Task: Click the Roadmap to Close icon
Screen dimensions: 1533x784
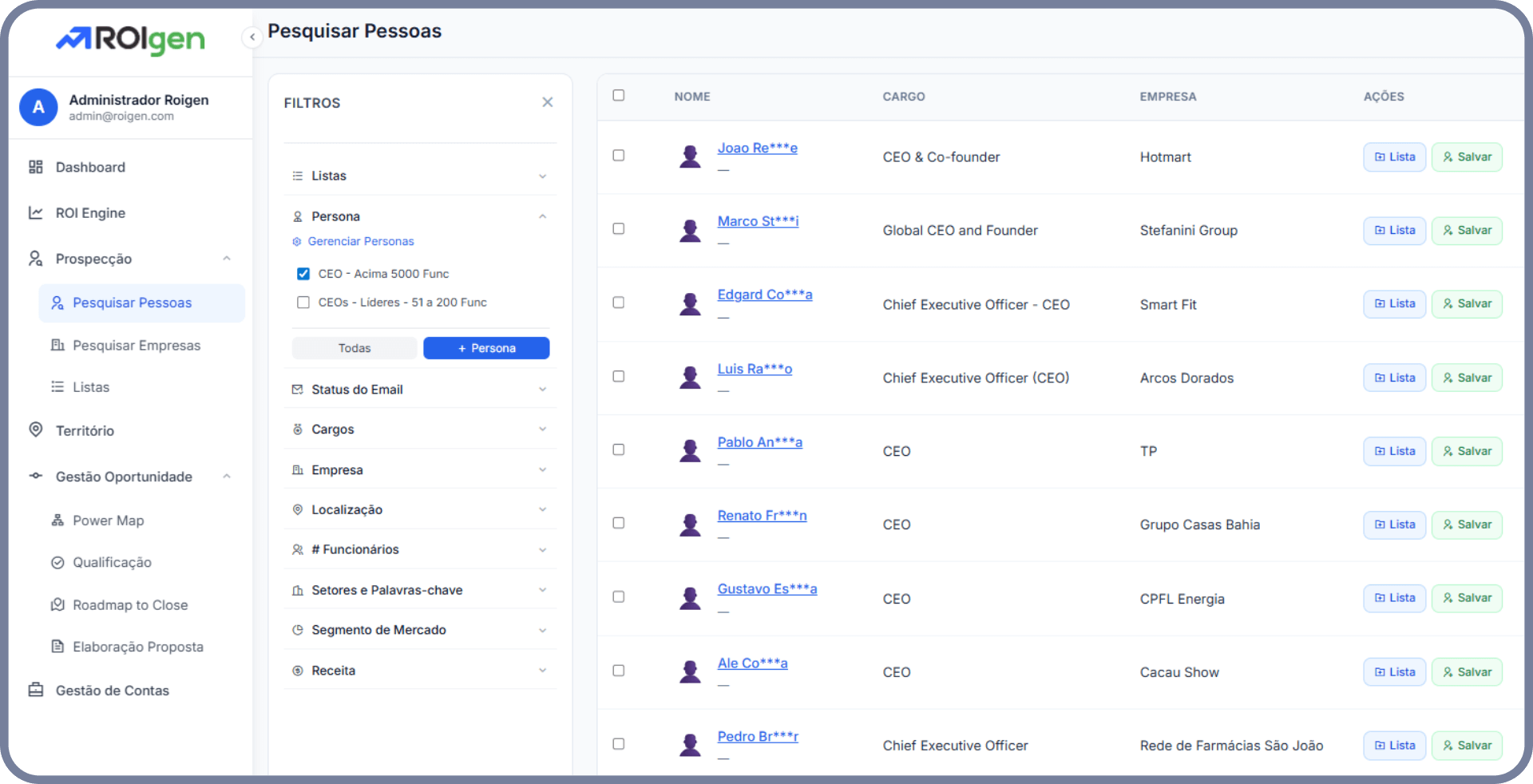Action: 57,604
